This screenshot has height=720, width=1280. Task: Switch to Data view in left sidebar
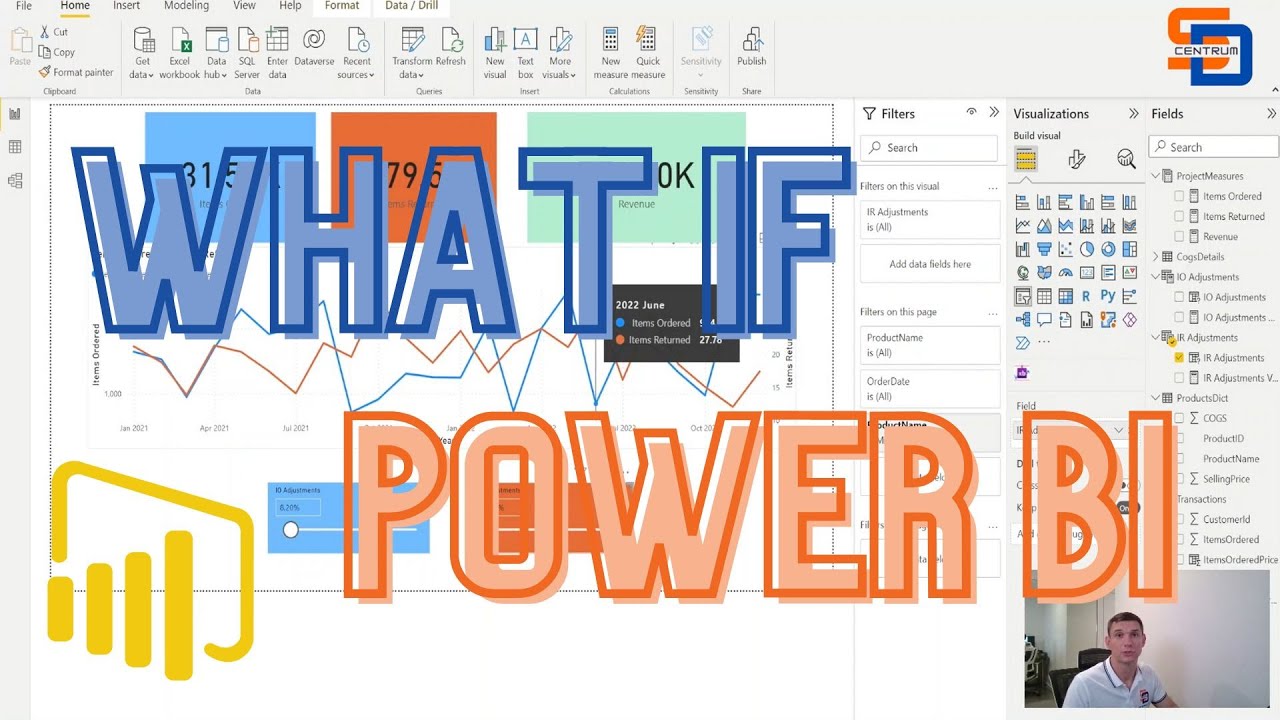tap(15, 147)
